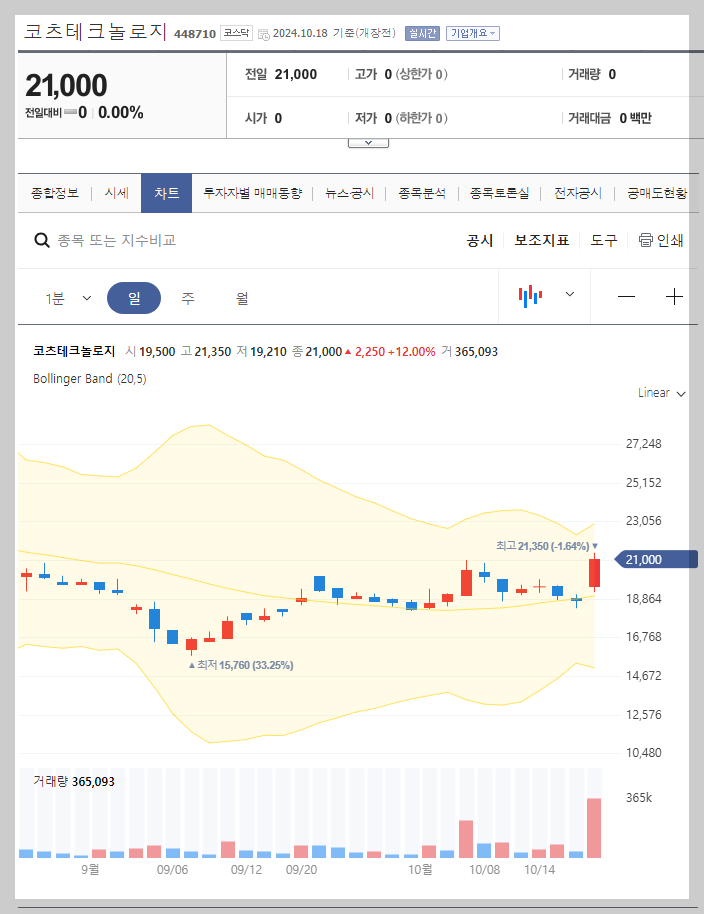Expand price details with center chevron
704x914 pixels.
point(368,141)
